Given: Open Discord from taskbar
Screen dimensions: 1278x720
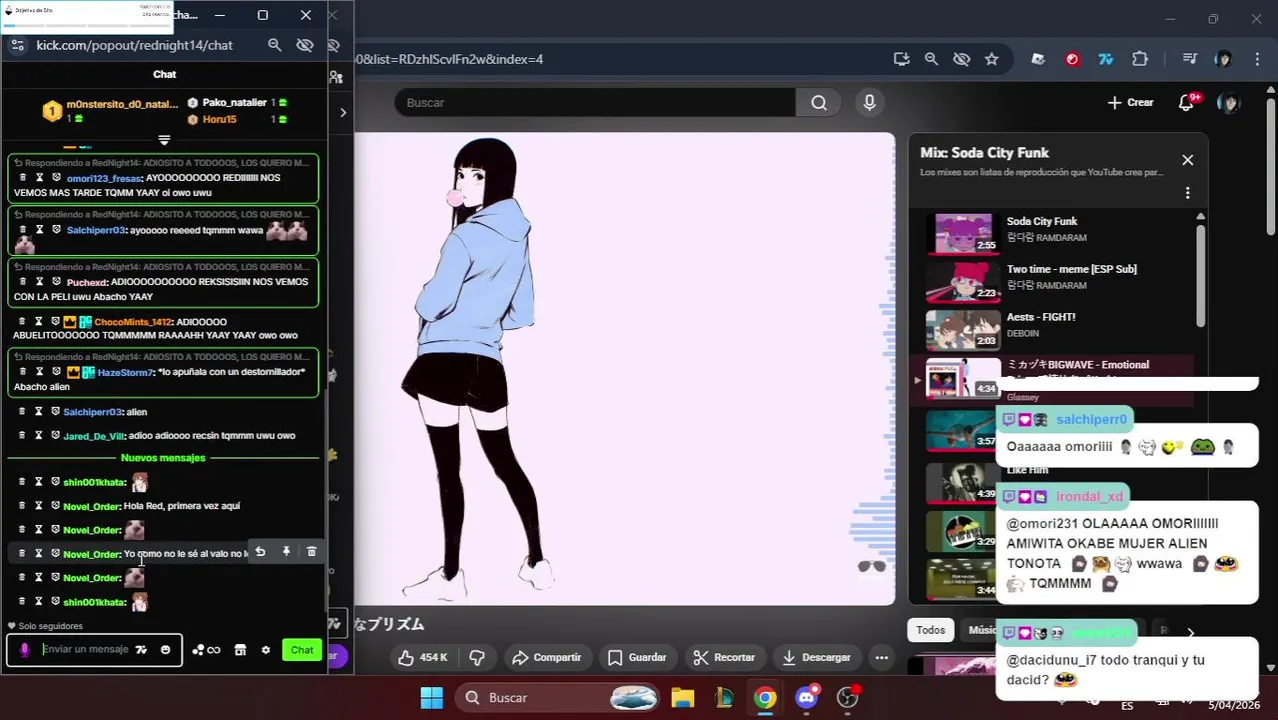Looking at the screenshot, I should point(807,697).
